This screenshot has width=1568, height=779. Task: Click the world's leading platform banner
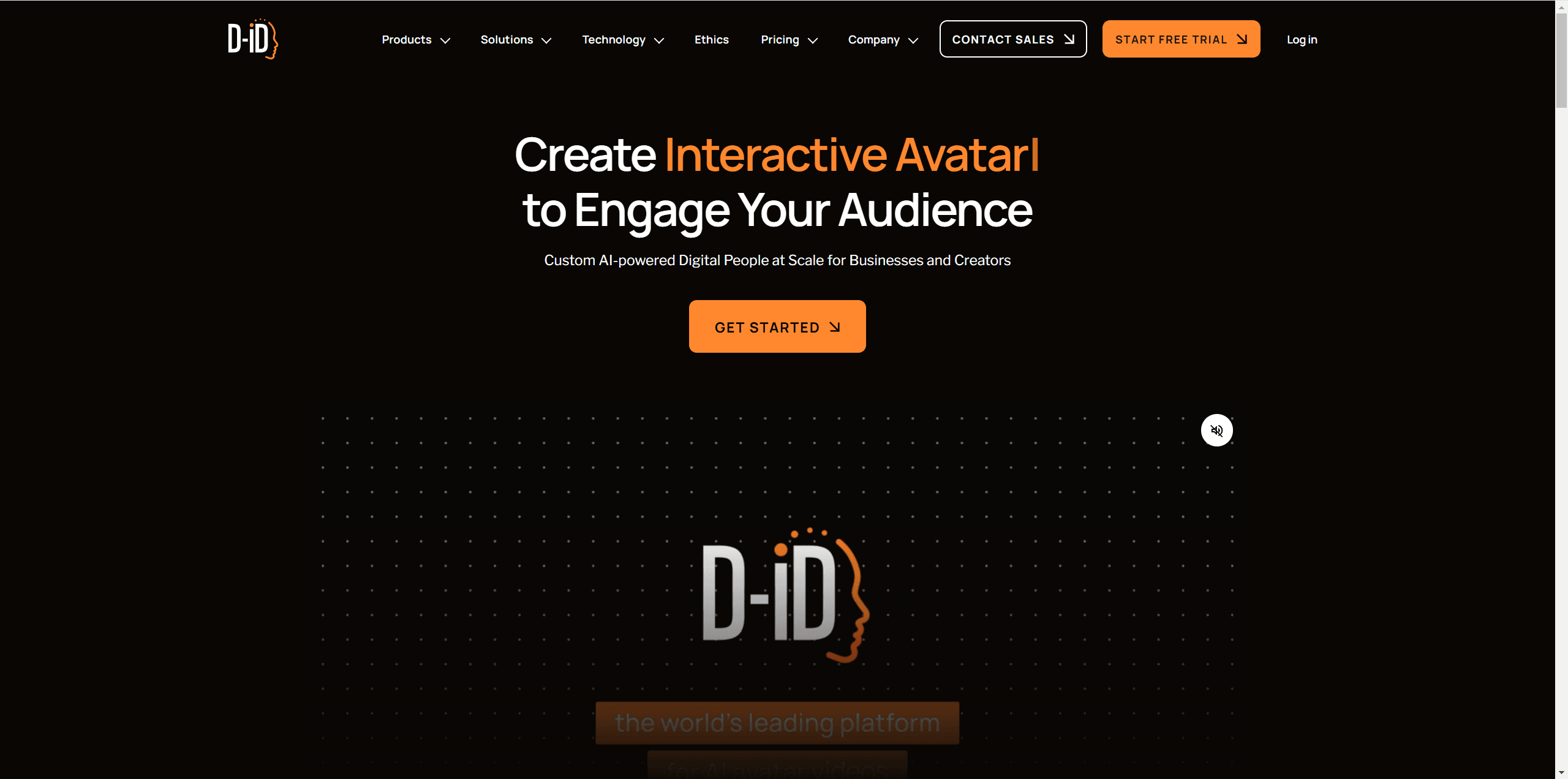[x=777, y=721]
